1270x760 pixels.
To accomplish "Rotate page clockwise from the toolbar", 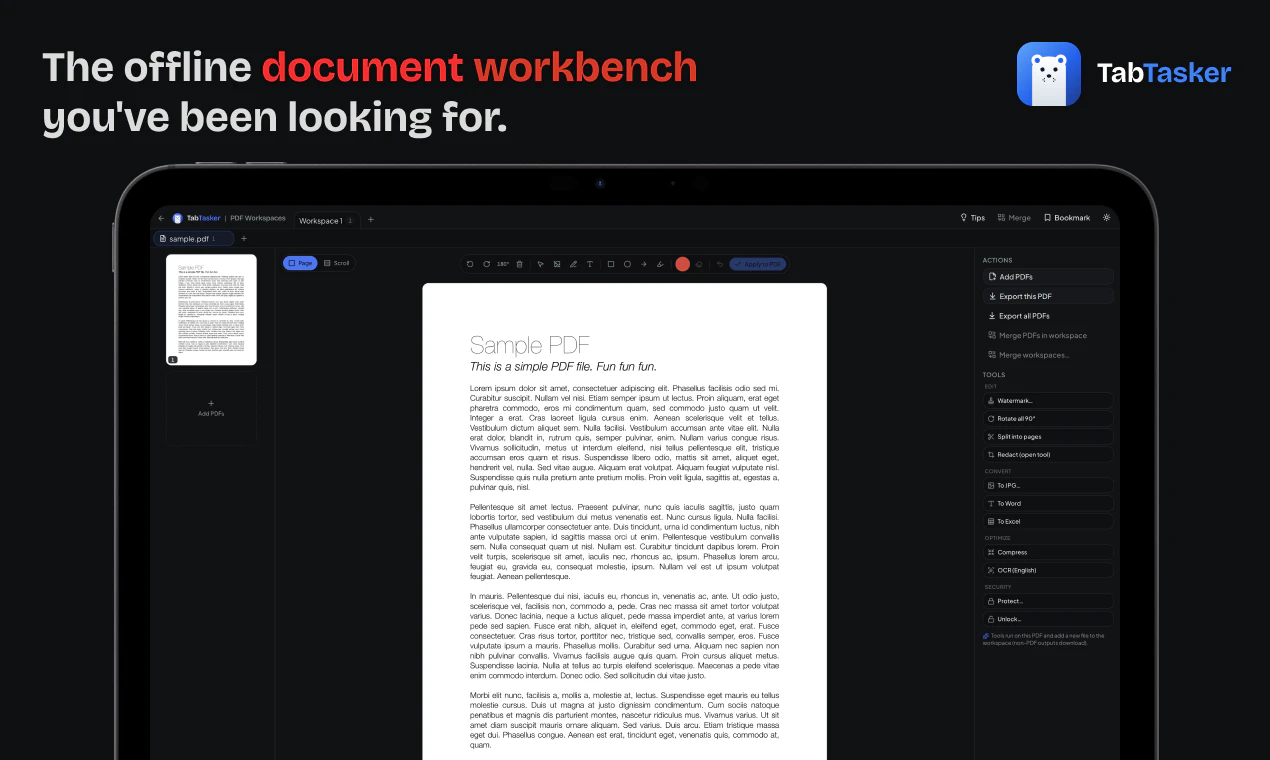I will 486,264.
